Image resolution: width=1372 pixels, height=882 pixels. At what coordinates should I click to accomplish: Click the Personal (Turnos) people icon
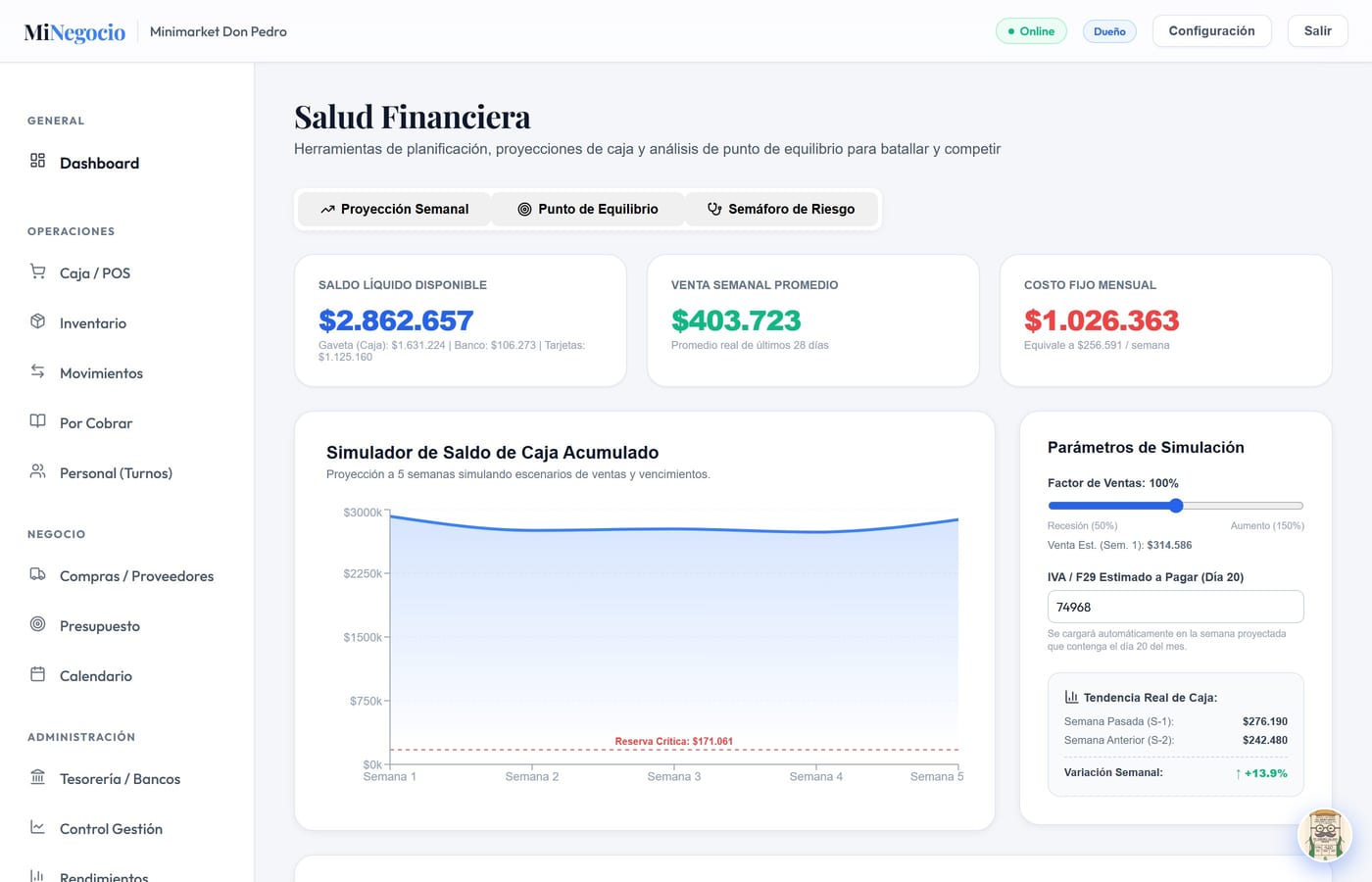pyautogui.click(x=37, y=471)
